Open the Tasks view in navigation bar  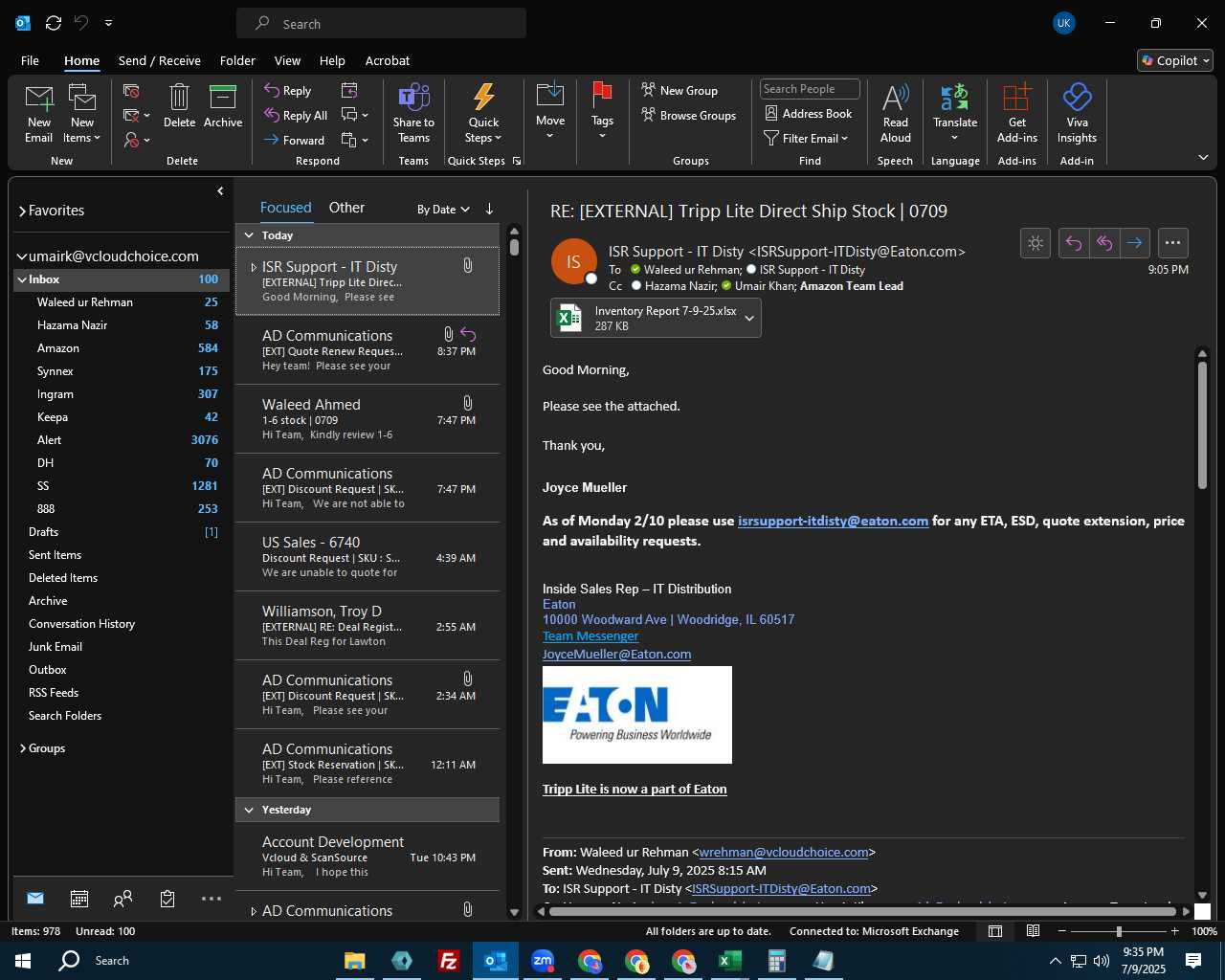click(x=167, y=899)
